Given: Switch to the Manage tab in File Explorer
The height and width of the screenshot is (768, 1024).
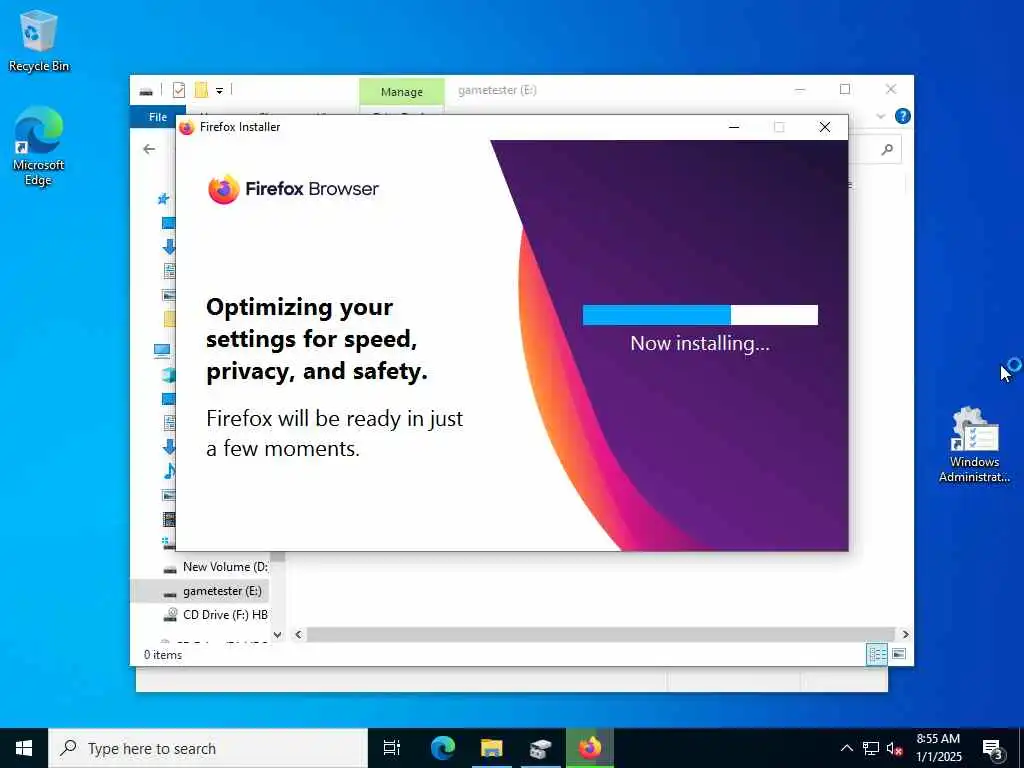Looking at the screenshot, I should (x=402, y=92).
